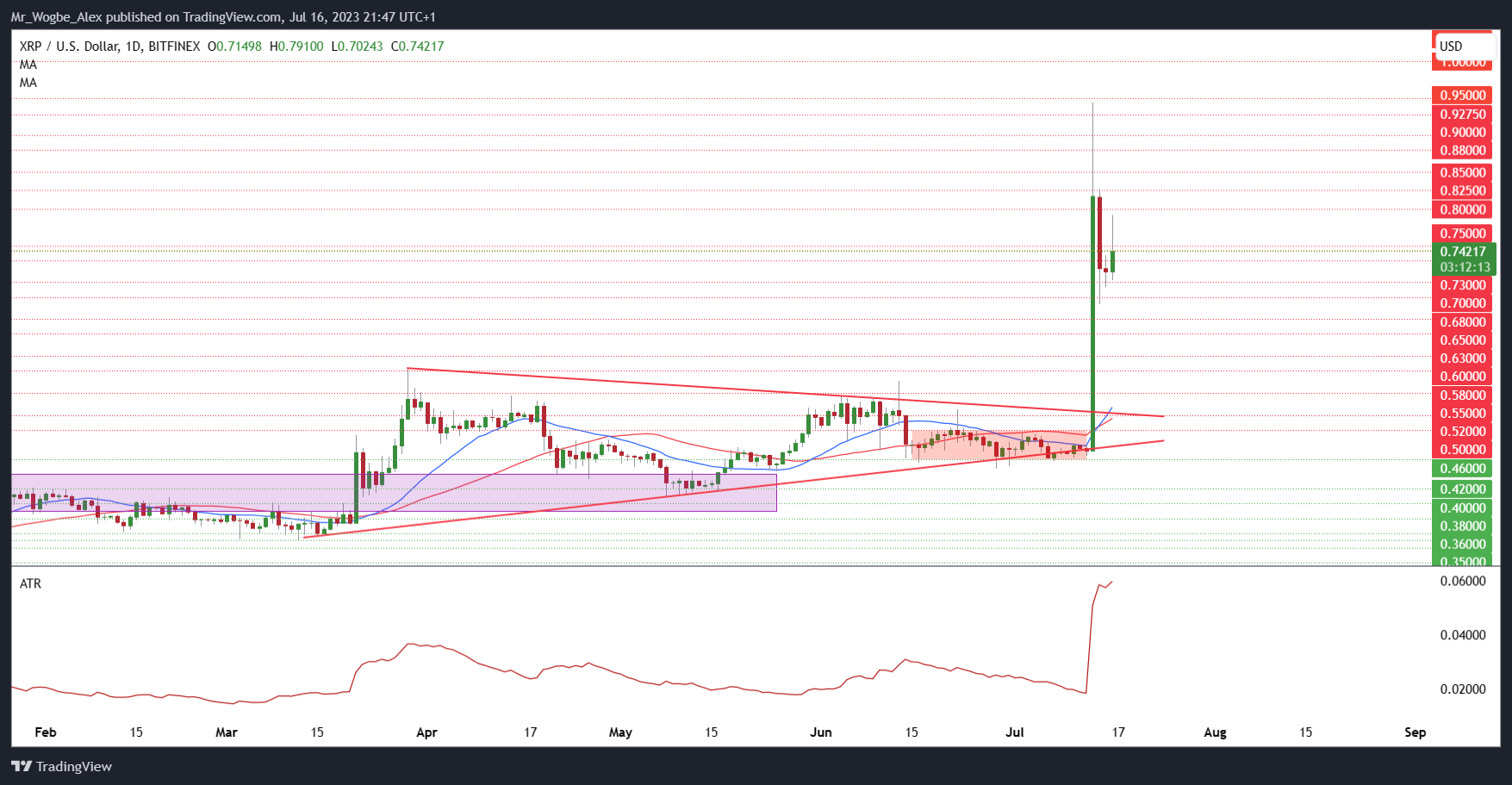
Task: Click the 0.06000 value on ATR scale
Action: tap(1463, 582)
